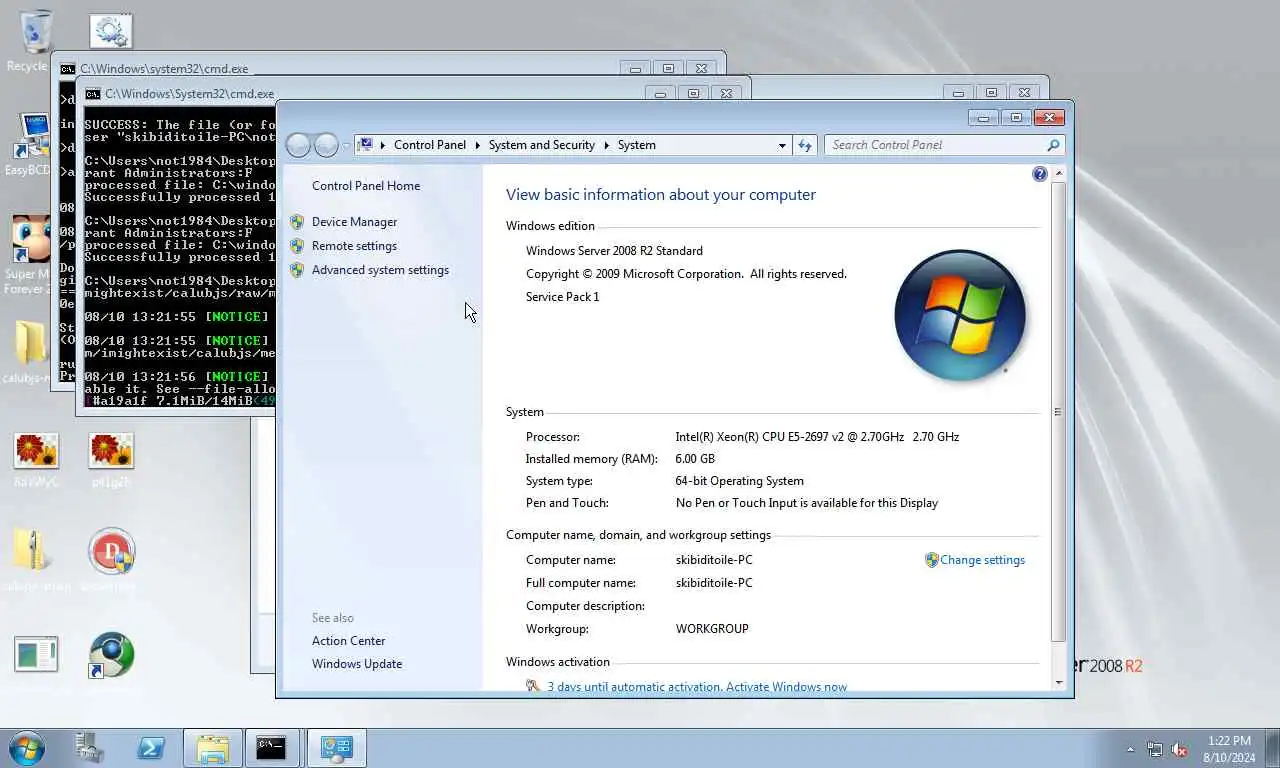This screenshot has width=1280, height=768.
Task: Select the Control Panel taskbar button
Action: point(336,748)
